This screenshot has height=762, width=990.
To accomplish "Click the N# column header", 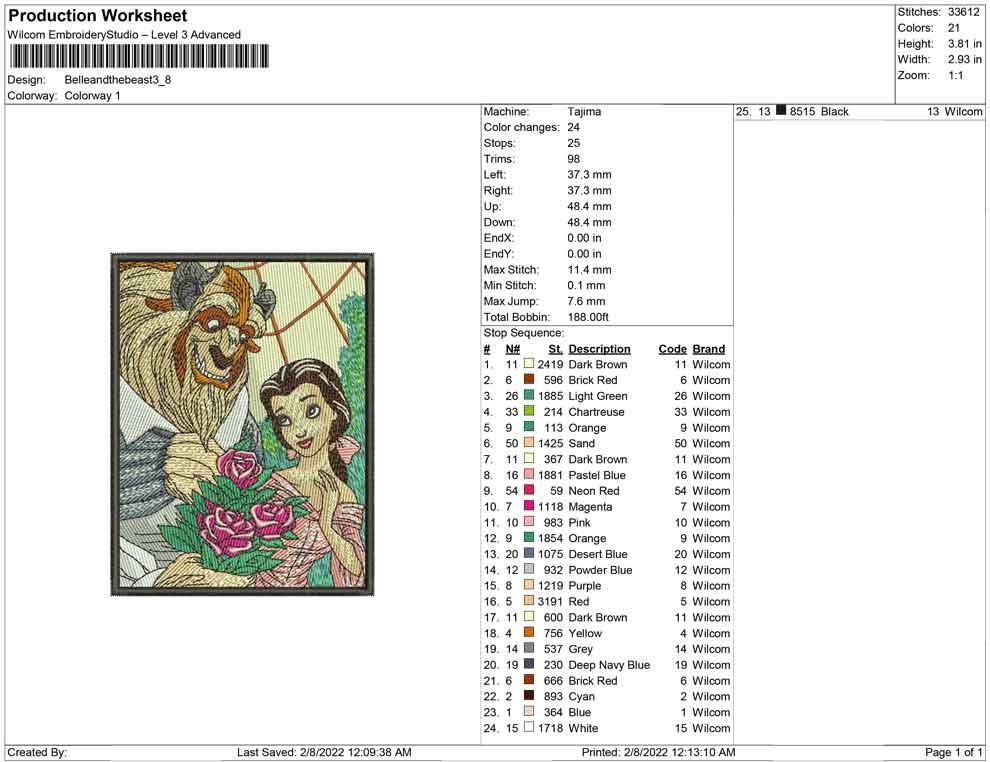I will 513,348.
